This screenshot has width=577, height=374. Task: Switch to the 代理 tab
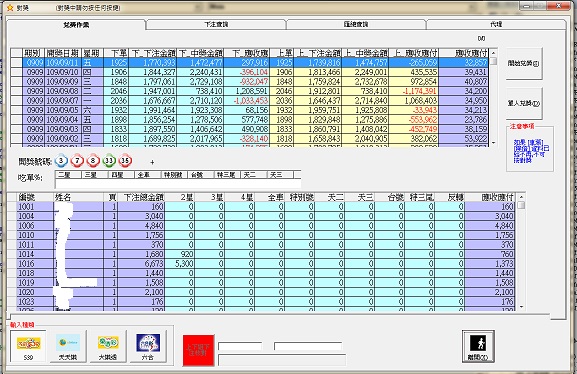(x=496, y=24)
